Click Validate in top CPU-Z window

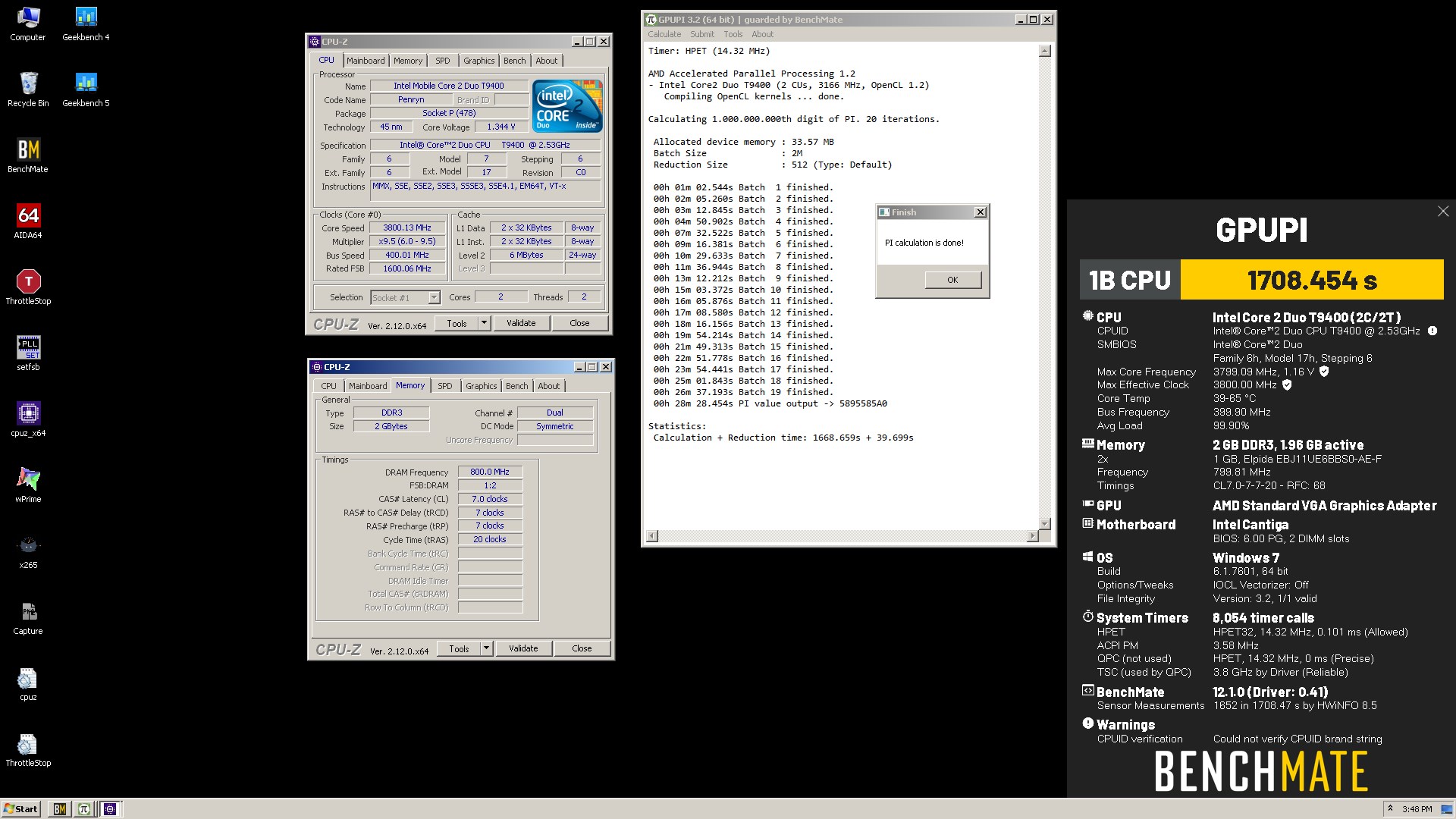pos(522,323)
